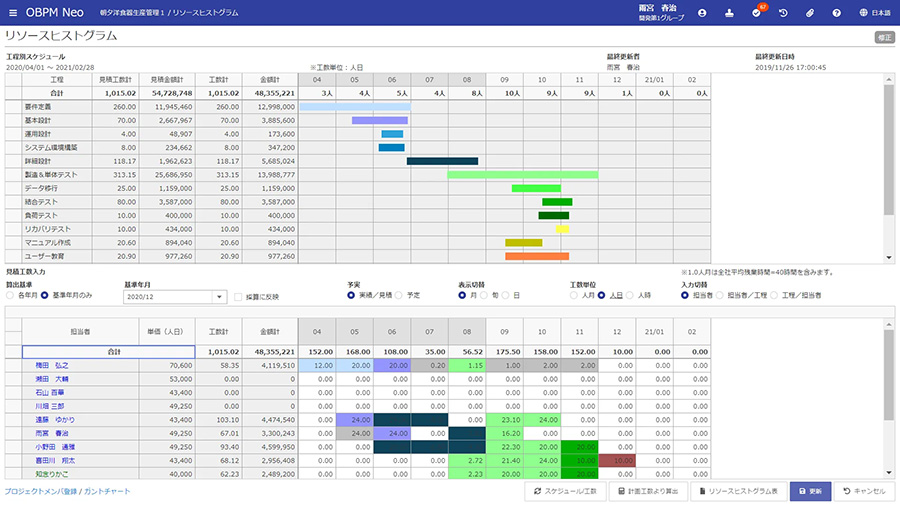Click the dark navy 詳細設計 Gantt bar

pyautogui.click(x=442, y=160)
